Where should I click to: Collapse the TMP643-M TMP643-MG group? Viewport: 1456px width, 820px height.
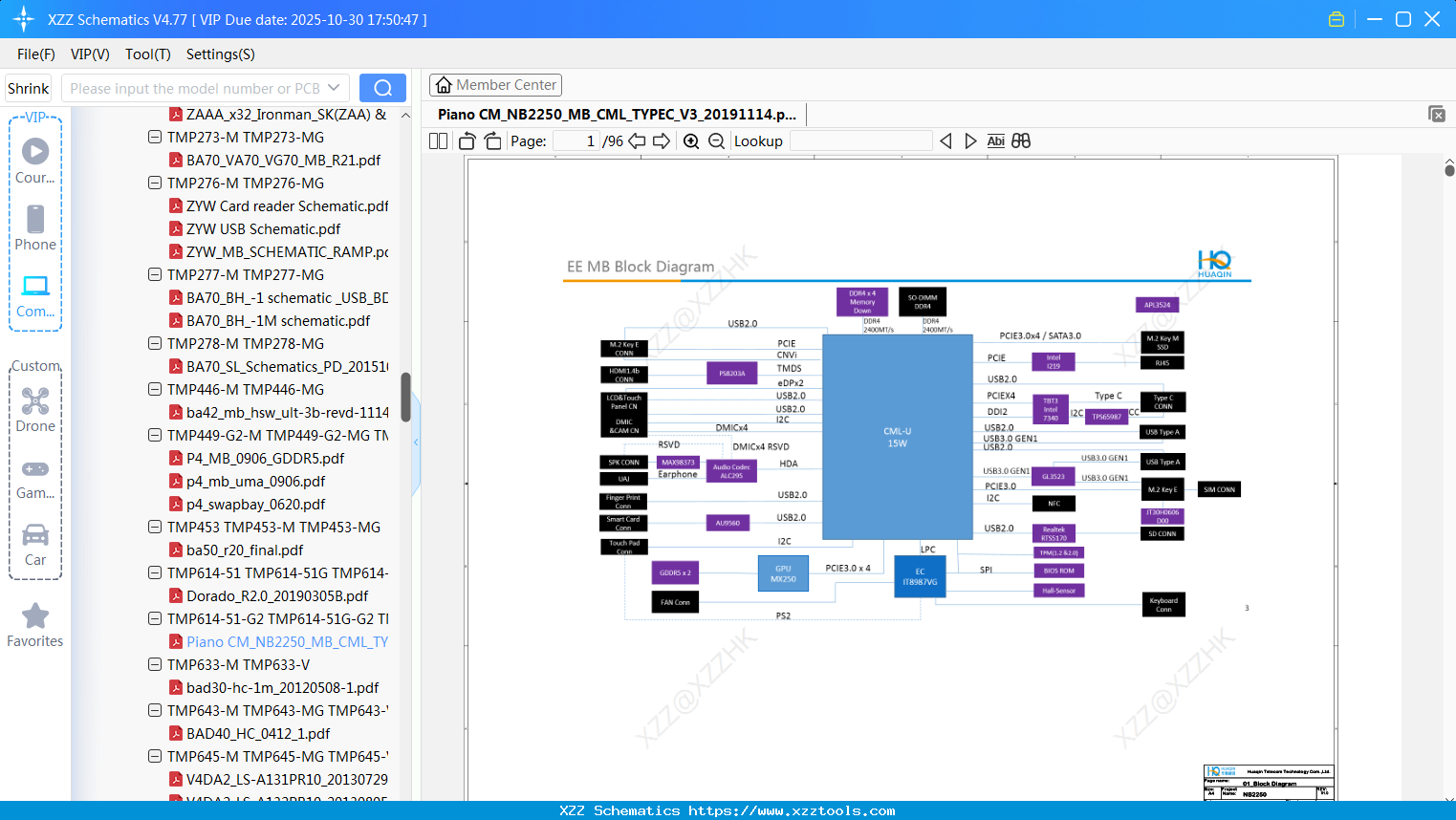(155, 711)
